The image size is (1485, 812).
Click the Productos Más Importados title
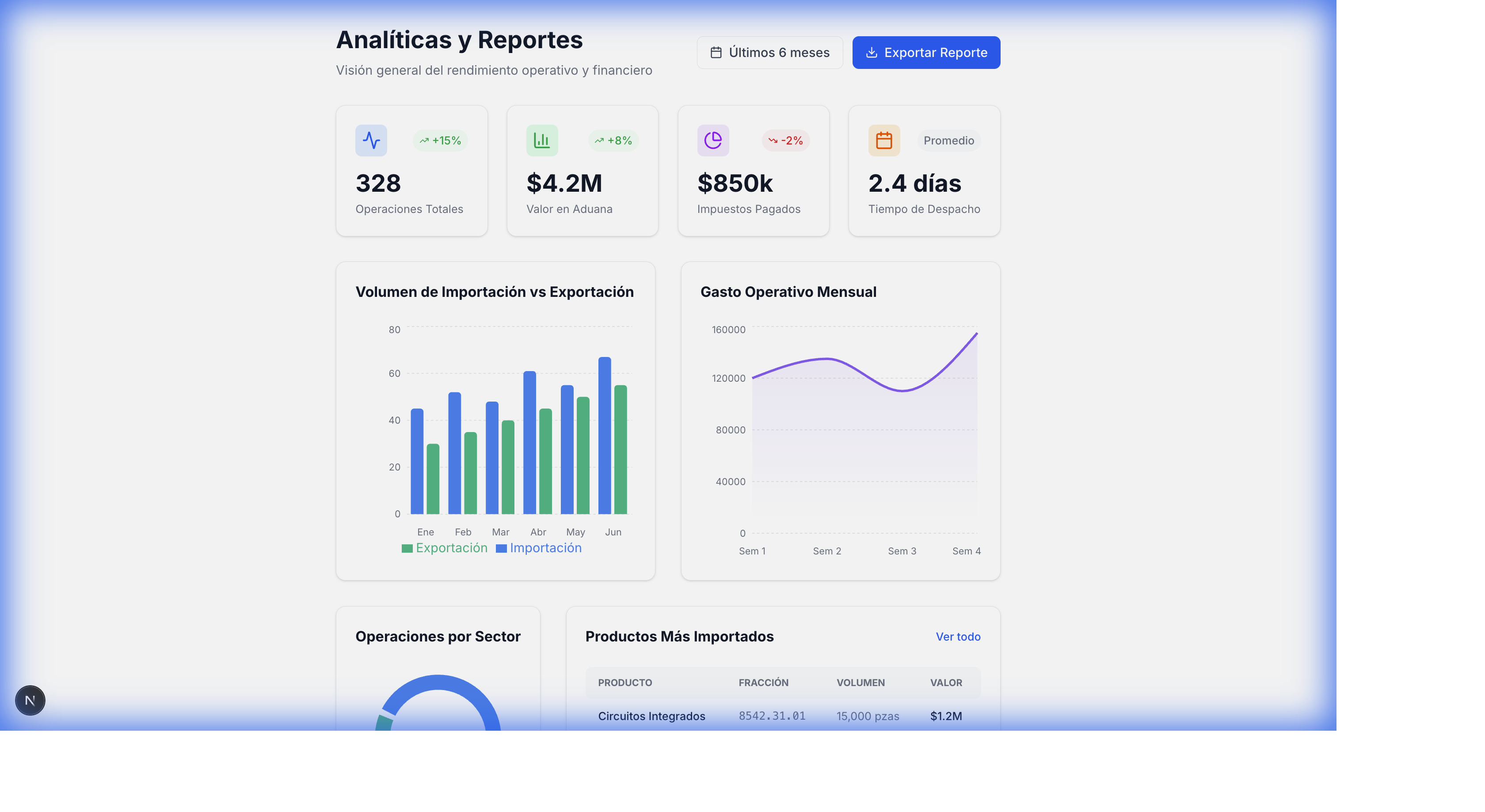point(679,636)
